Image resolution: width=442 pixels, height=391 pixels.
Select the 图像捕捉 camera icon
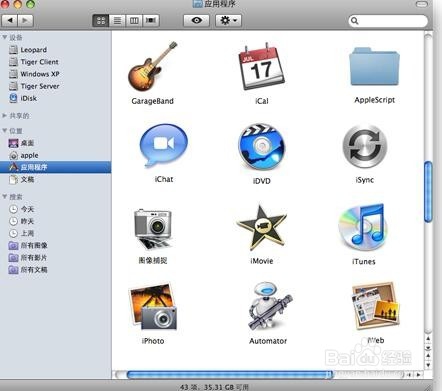pyautogui.click(x=153, y=229)
